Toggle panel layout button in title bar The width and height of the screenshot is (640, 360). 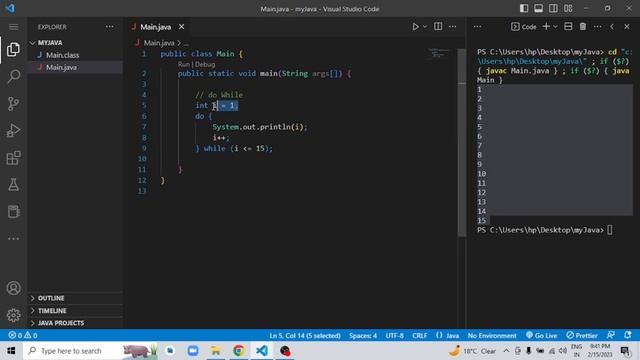pos(538,9)
